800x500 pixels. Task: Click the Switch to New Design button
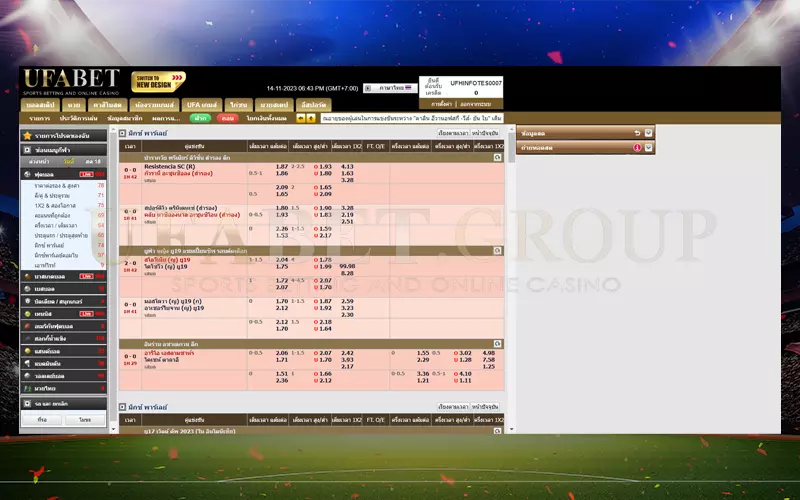(x=159, y=82)
